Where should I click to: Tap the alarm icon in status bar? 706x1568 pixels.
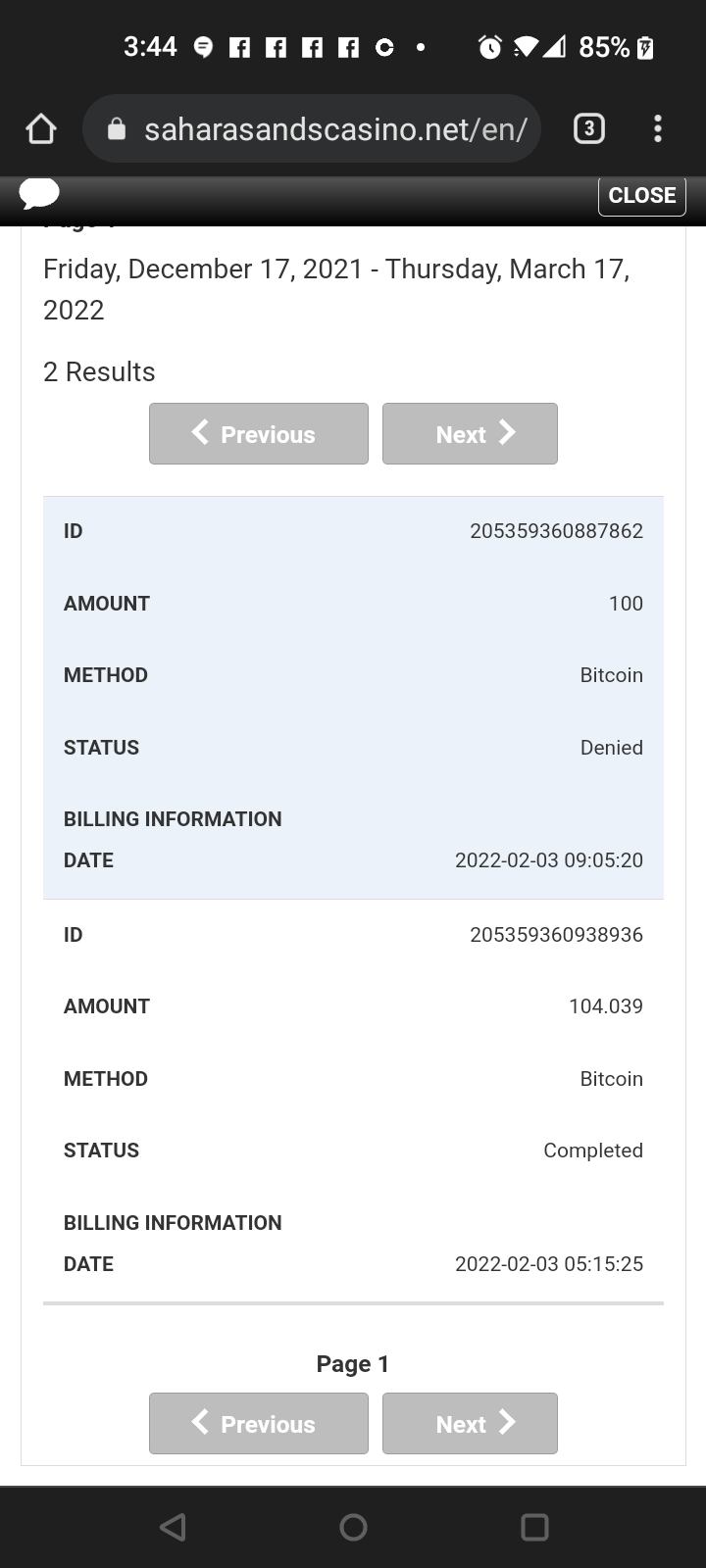coord(489,47)
